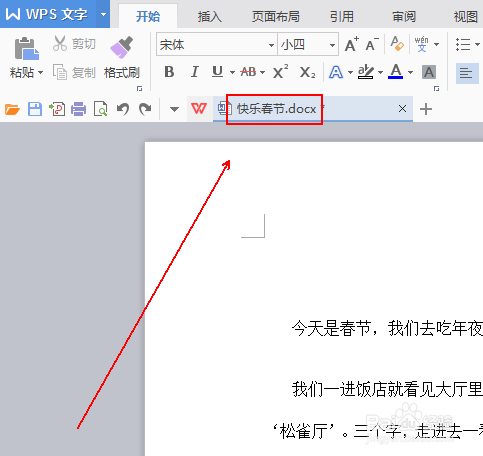Image resolution: width=483 pixels, height=456 pixels.
Task: Click the export to PDF icon
Action: point(57,109)
